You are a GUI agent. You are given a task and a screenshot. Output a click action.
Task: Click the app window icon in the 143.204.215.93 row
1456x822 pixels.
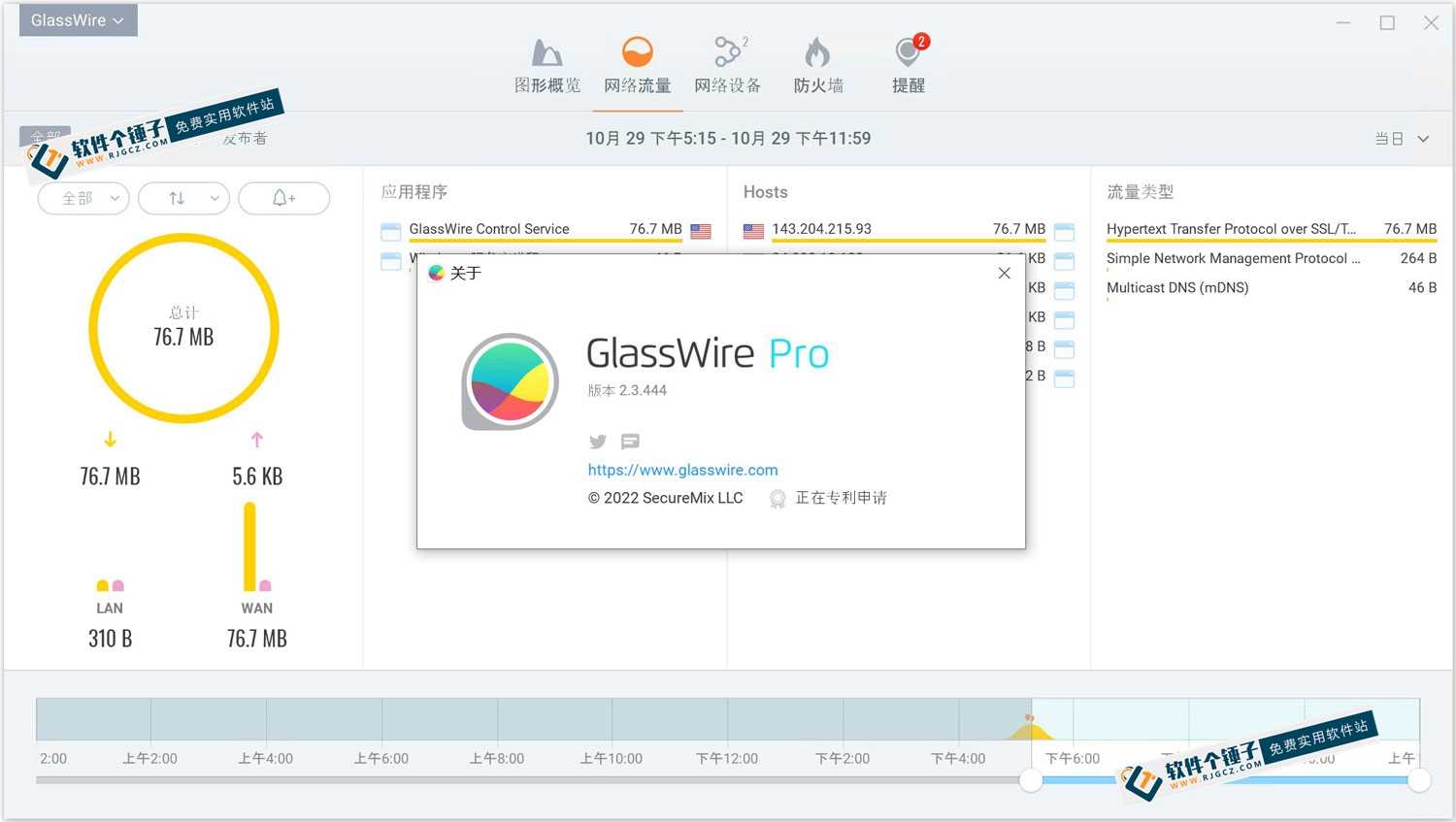(x=1065, y=231)
